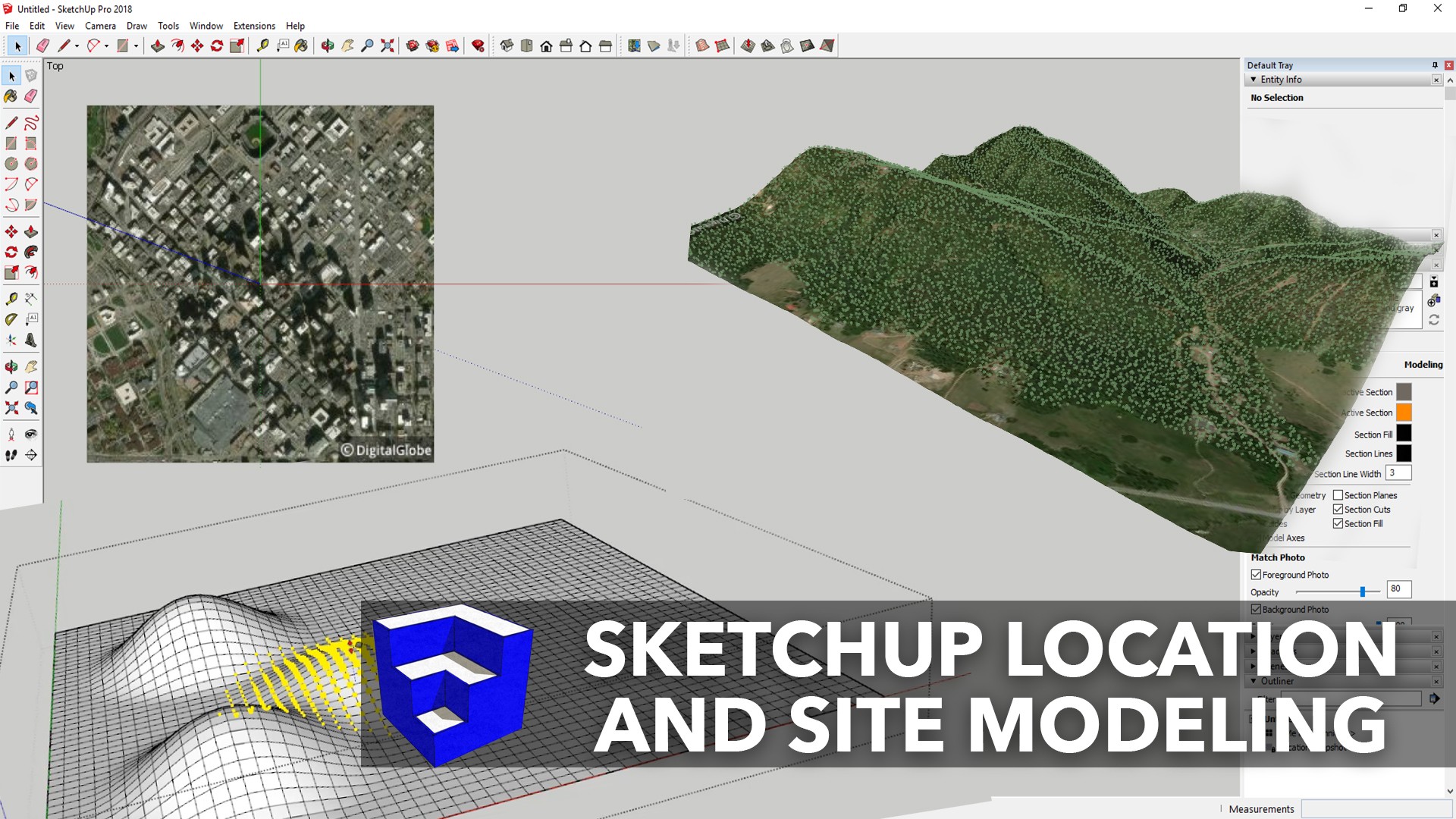Open the Tools menu
Screen dimensions: 1456x819
point(168,26)
